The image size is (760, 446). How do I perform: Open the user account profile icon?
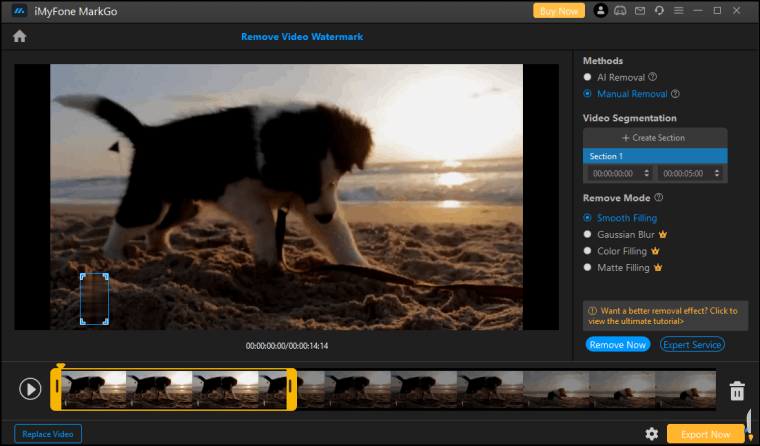pyautogui.click(x=600, y=10)
